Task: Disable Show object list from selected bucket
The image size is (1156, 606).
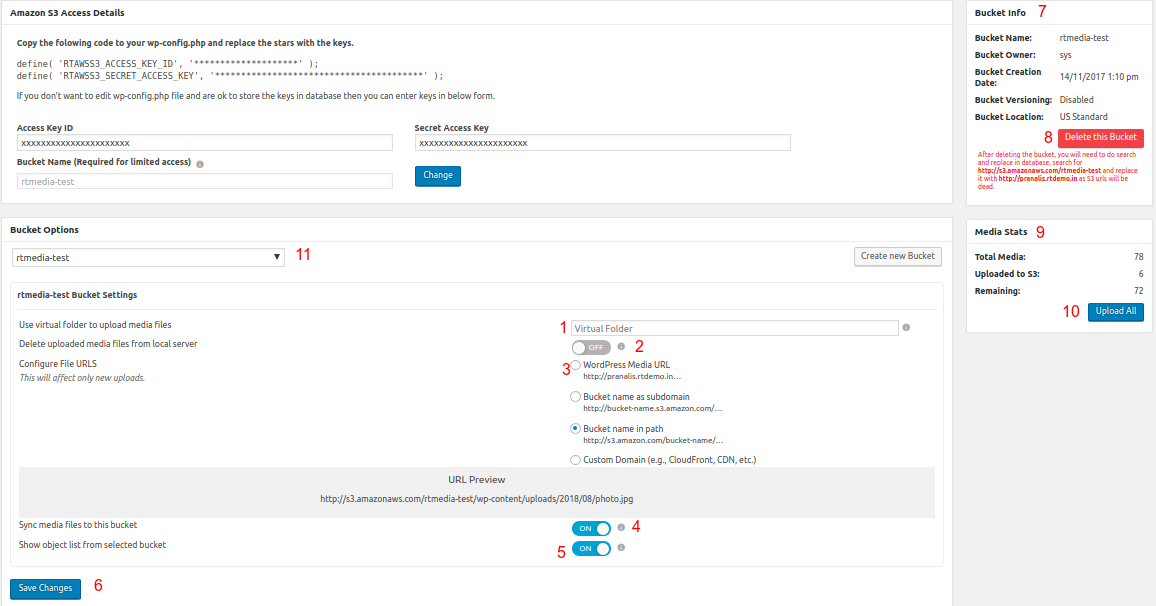Action: pyautogui.click(x=591, y=549)
